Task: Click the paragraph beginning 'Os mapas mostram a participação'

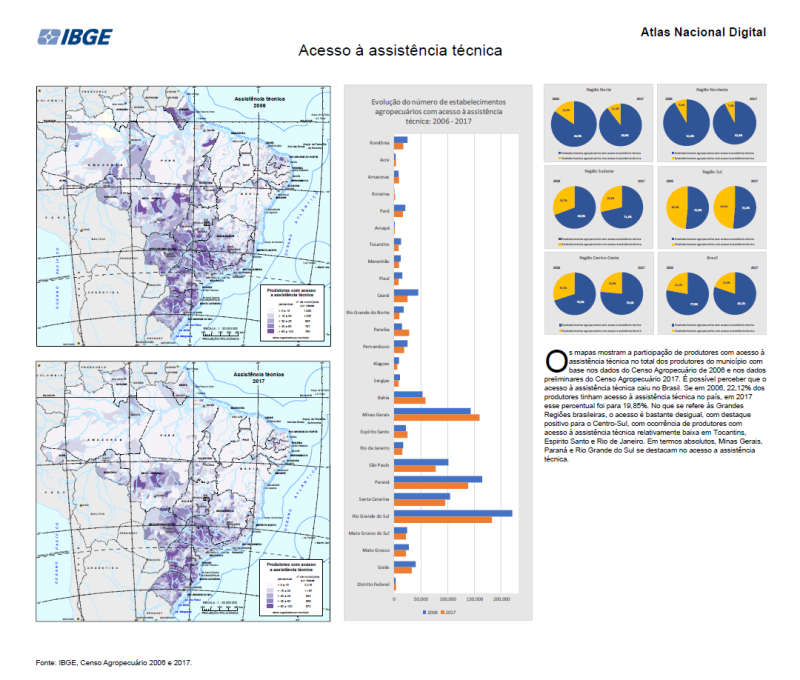Action: (655, 406)
